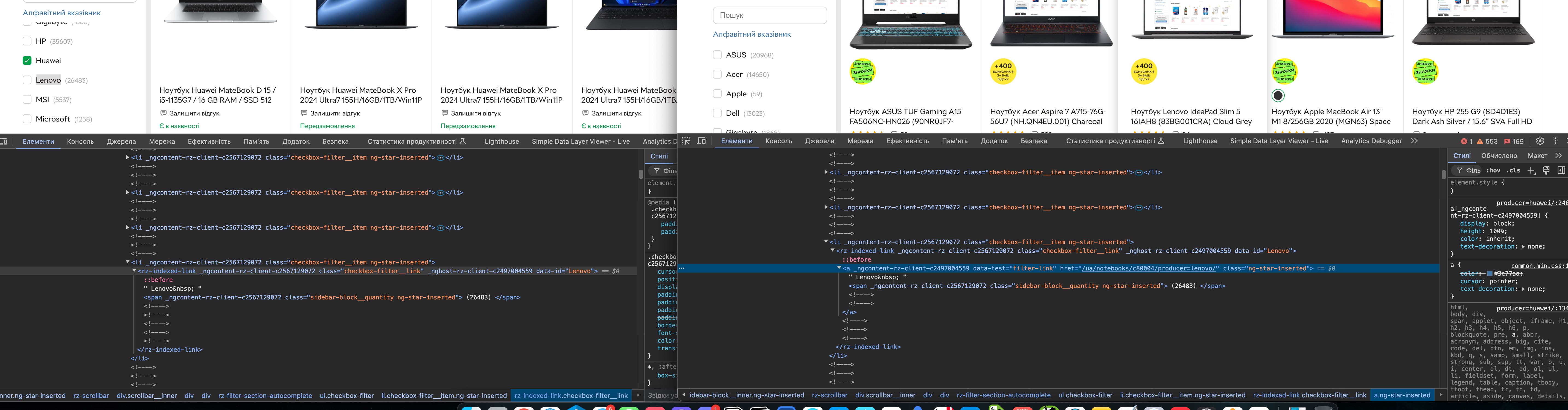
Task: Uncheck the Huawei brand checkbox
Action: (27, 60)
